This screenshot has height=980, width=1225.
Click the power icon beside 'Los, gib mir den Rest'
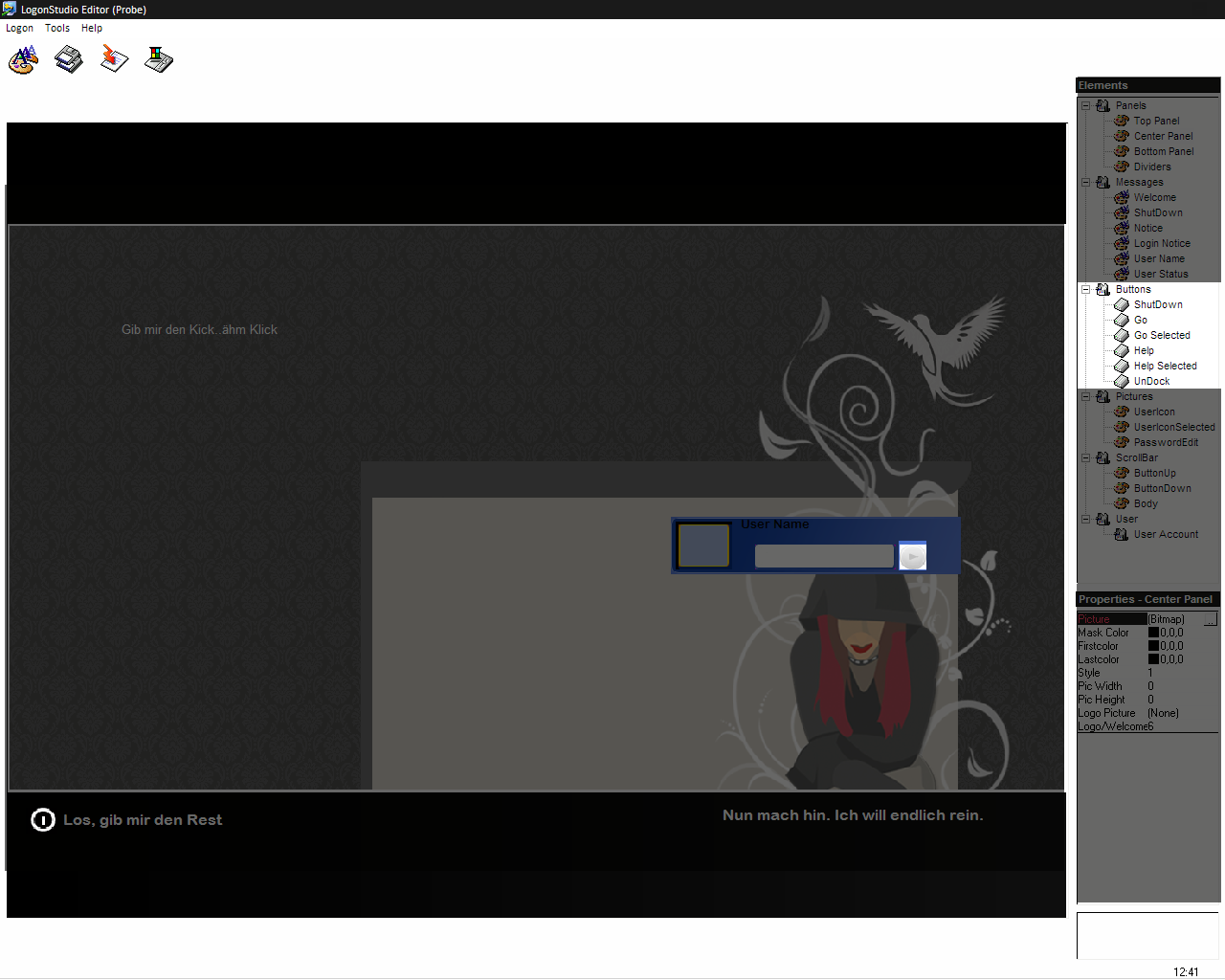pyautogui.click(x=43, y=820)
